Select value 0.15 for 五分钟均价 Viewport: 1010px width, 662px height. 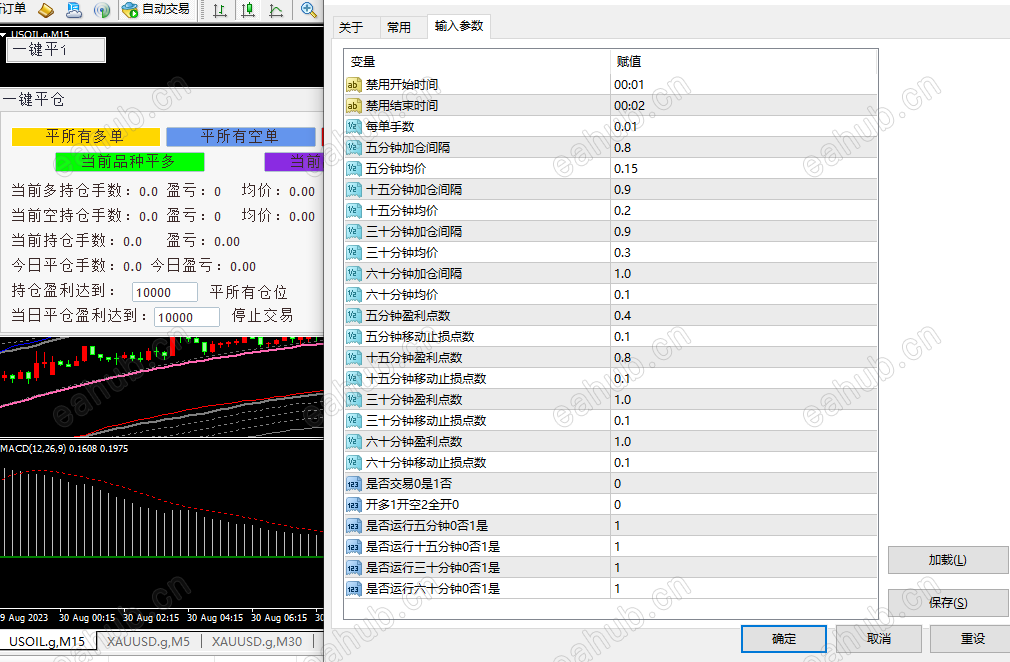pyautogui.click(x=744, y=169)
